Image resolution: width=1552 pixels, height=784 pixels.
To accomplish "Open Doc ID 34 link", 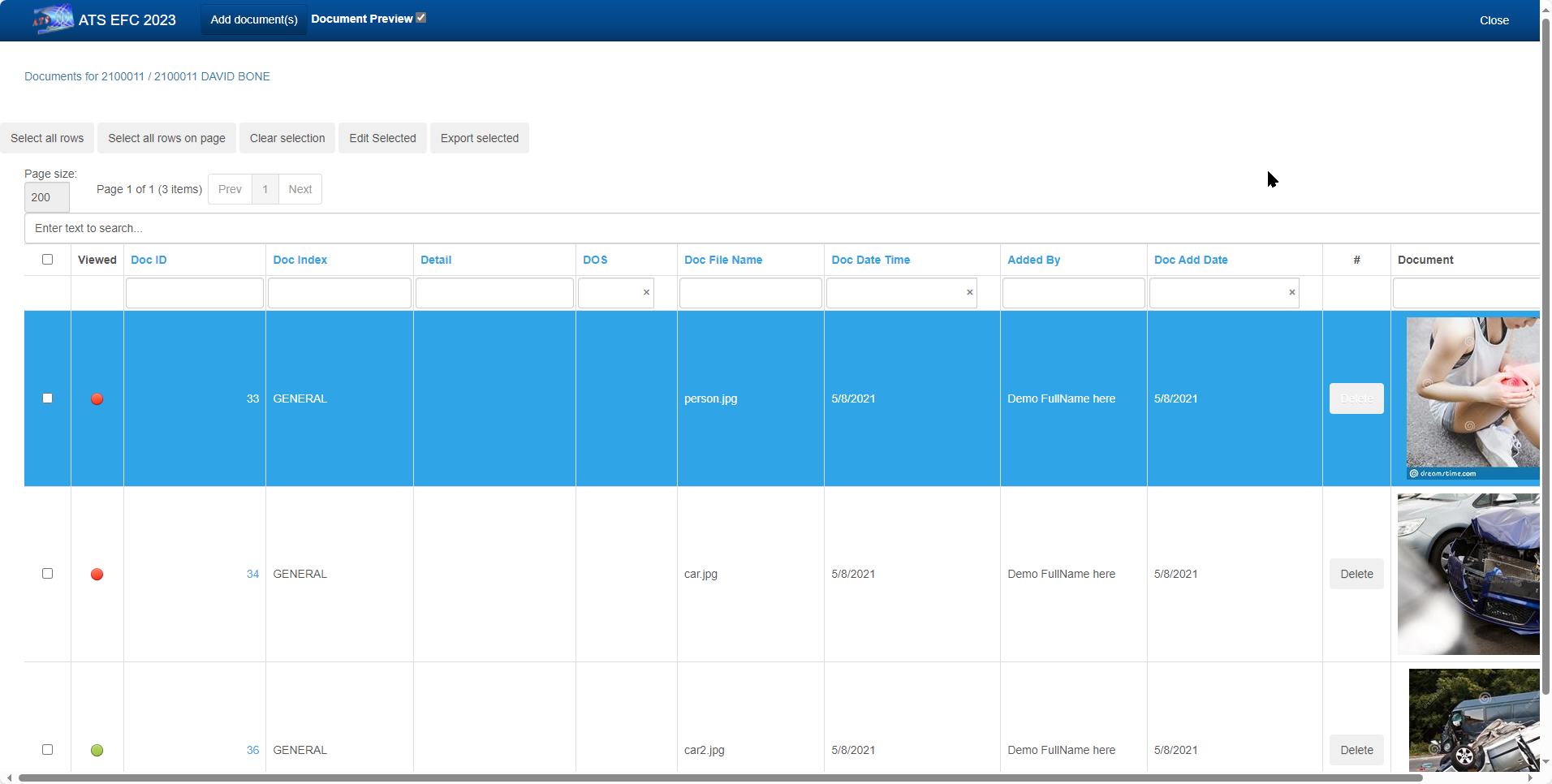I will click(x=252, y=574).
